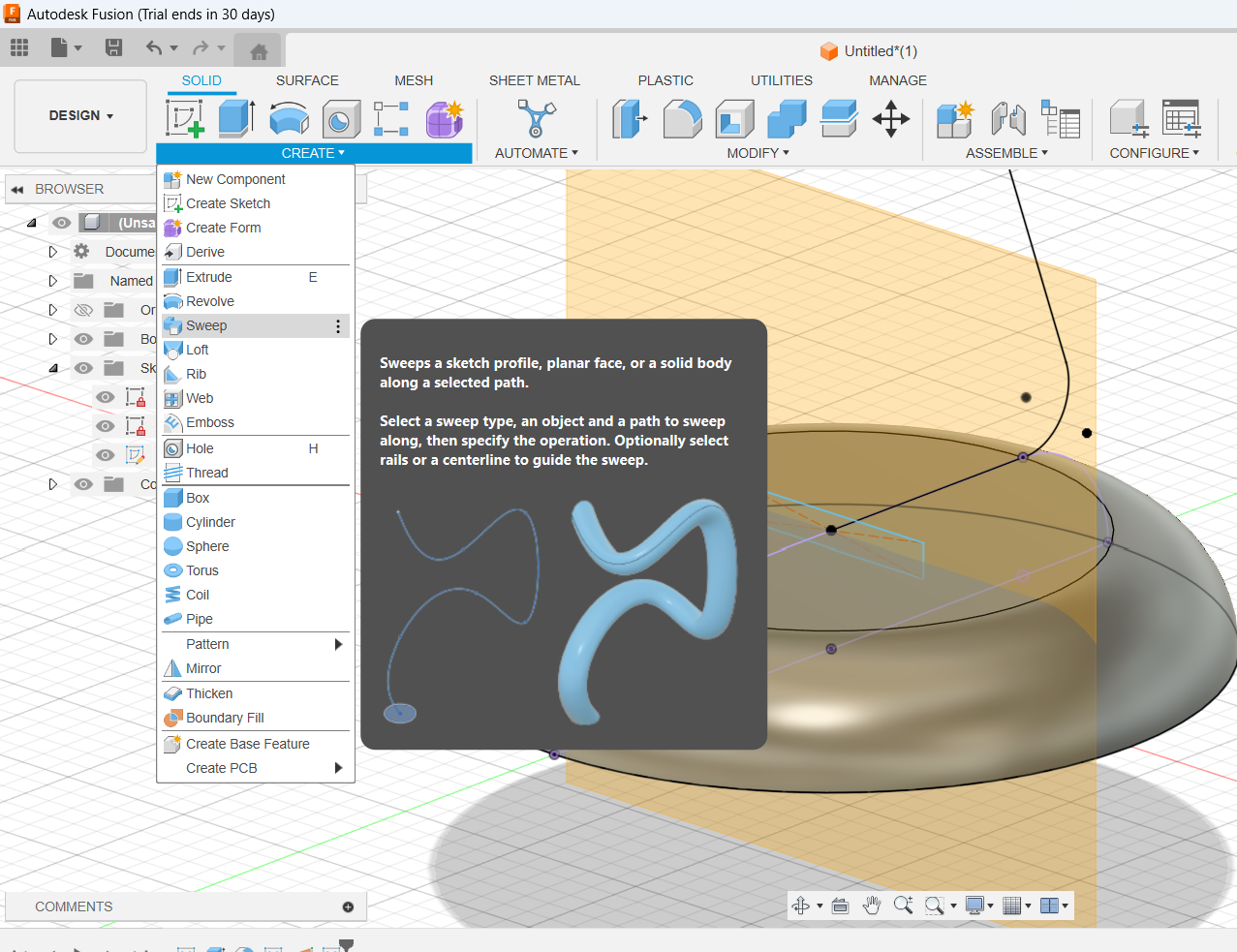This screenshot has width=1237, height=952.
Task: Go to the Home tab icon
Action: tap(259, 51)
